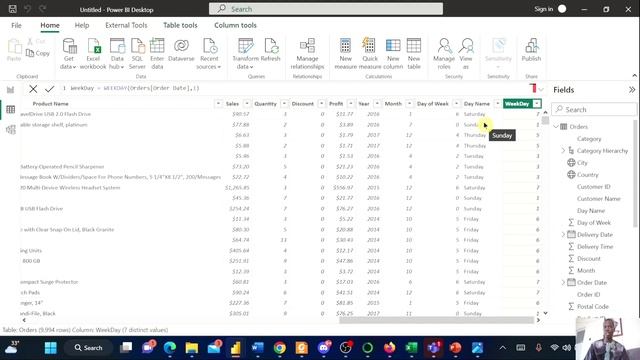640x360 pixels.
Task: Create a New table
Action: tap(414, 54)
